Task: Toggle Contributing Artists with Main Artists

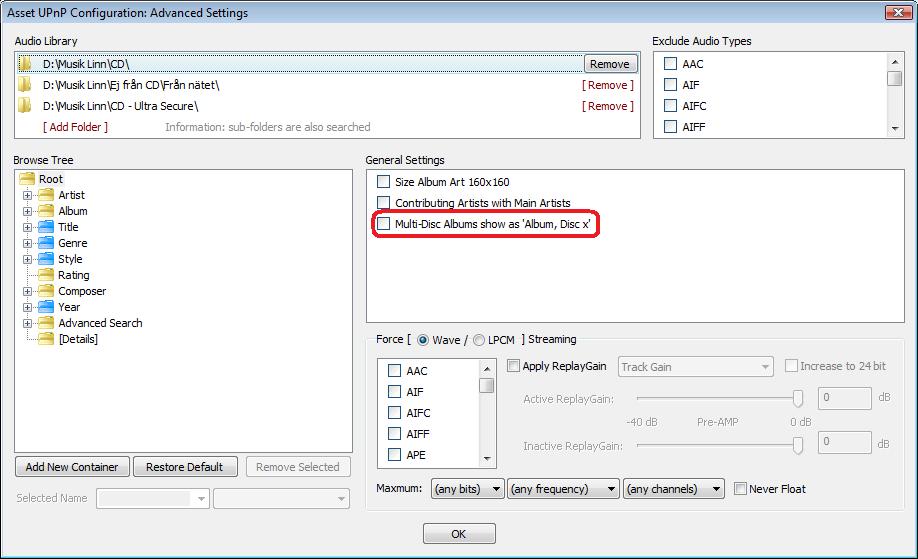Action: pyautogui.click(x=383, y=203)
